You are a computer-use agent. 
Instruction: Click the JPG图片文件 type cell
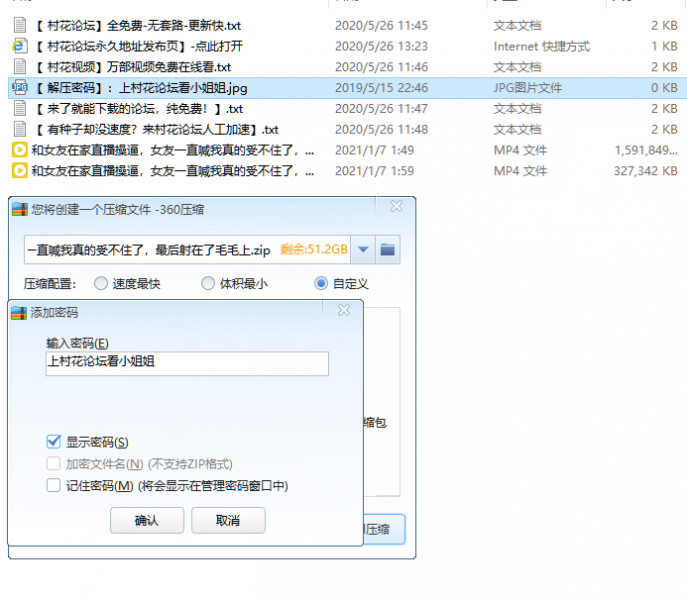[x=528, y=88]
